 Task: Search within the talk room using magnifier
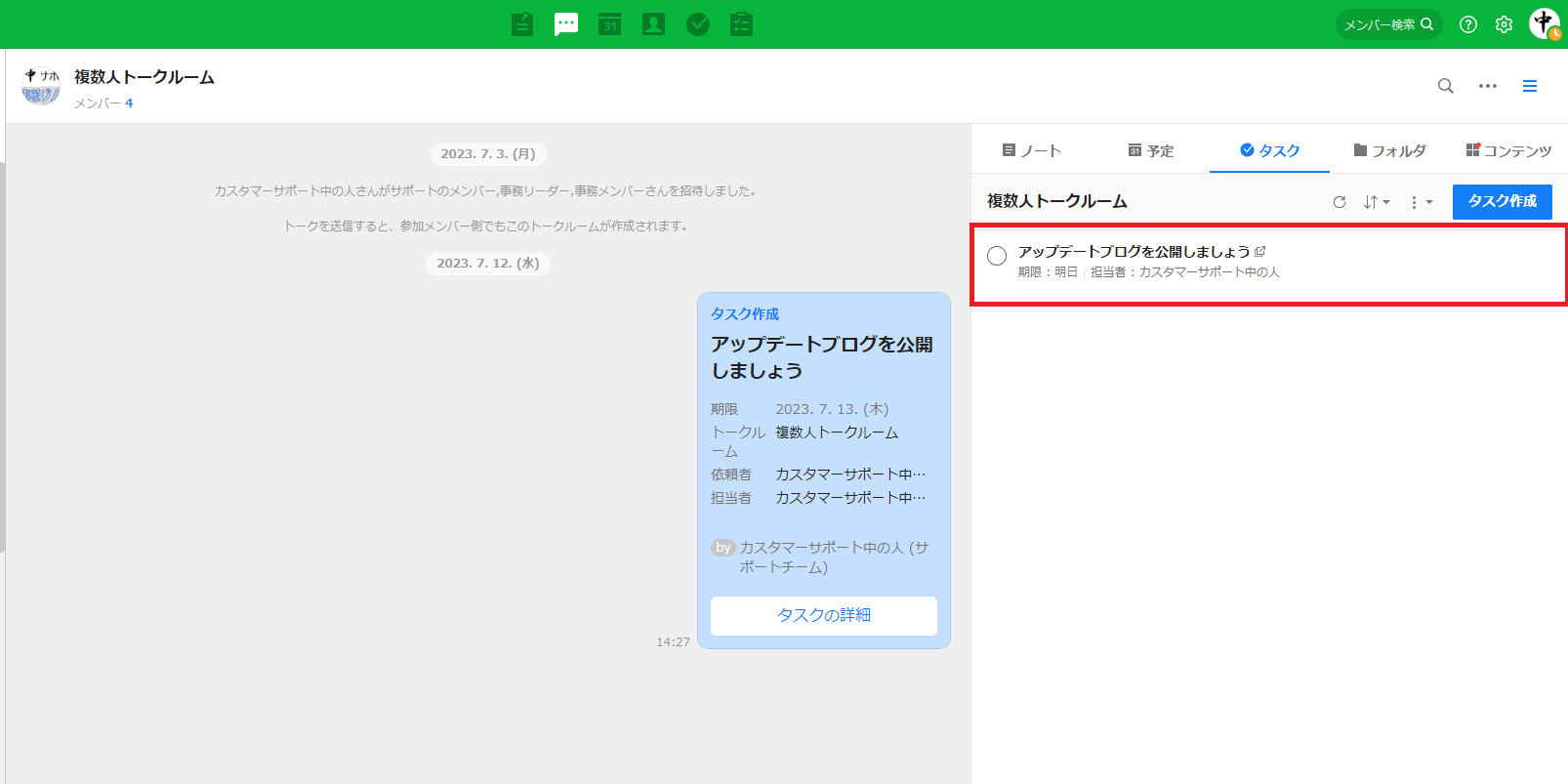(1446, 86)
